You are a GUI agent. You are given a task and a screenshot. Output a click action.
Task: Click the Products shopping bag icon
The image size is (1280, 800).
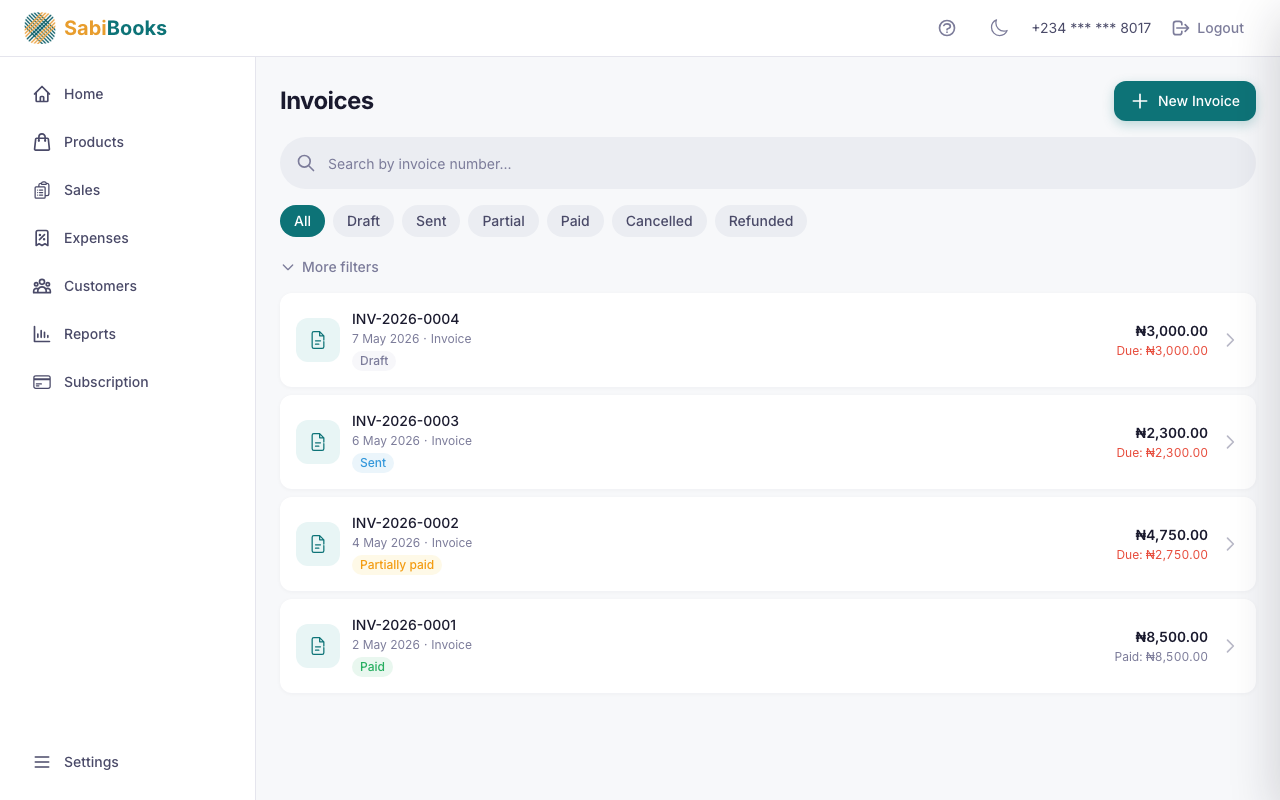point(42,142)
